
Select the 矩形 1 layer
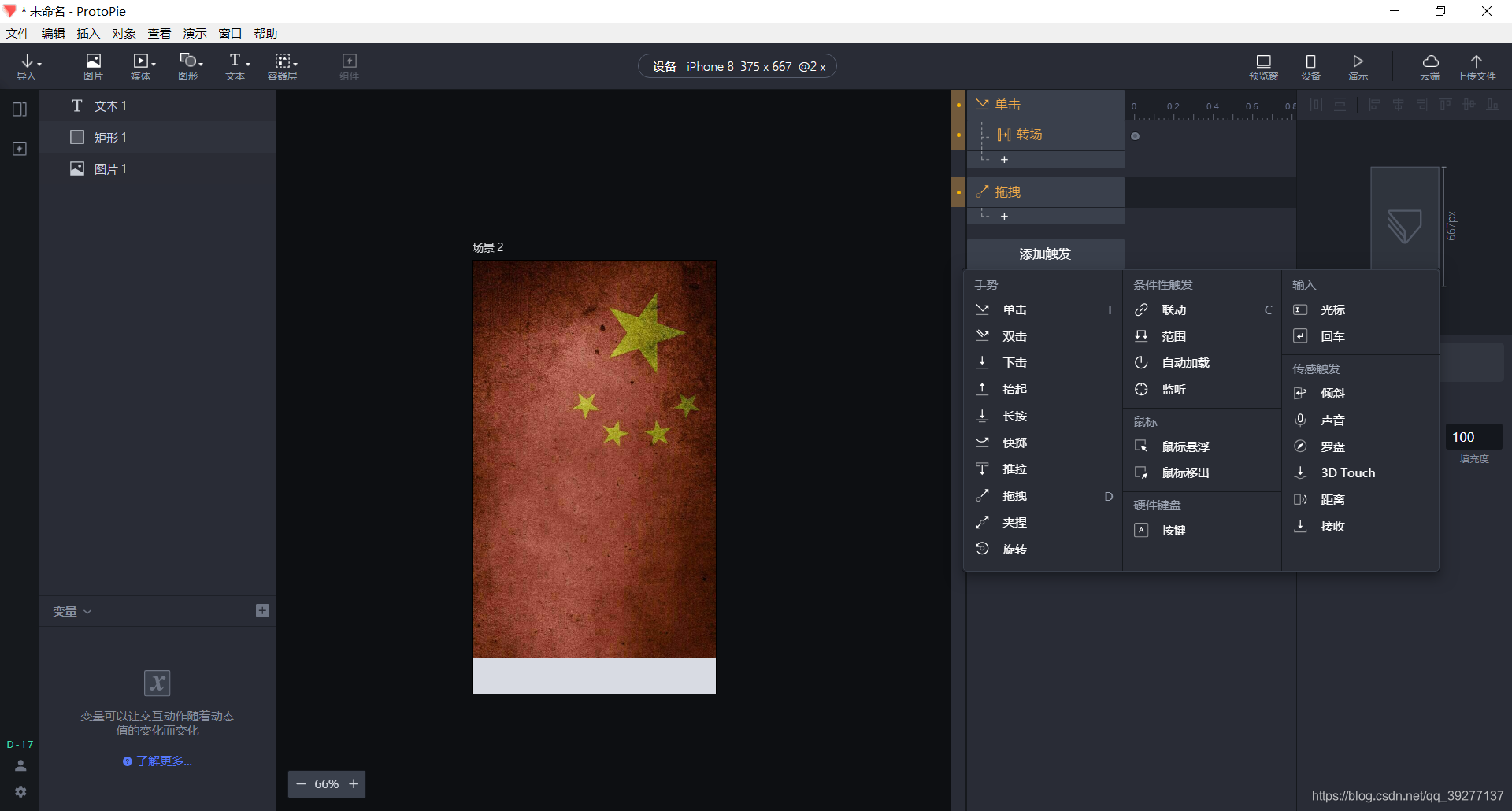[157, 137]
